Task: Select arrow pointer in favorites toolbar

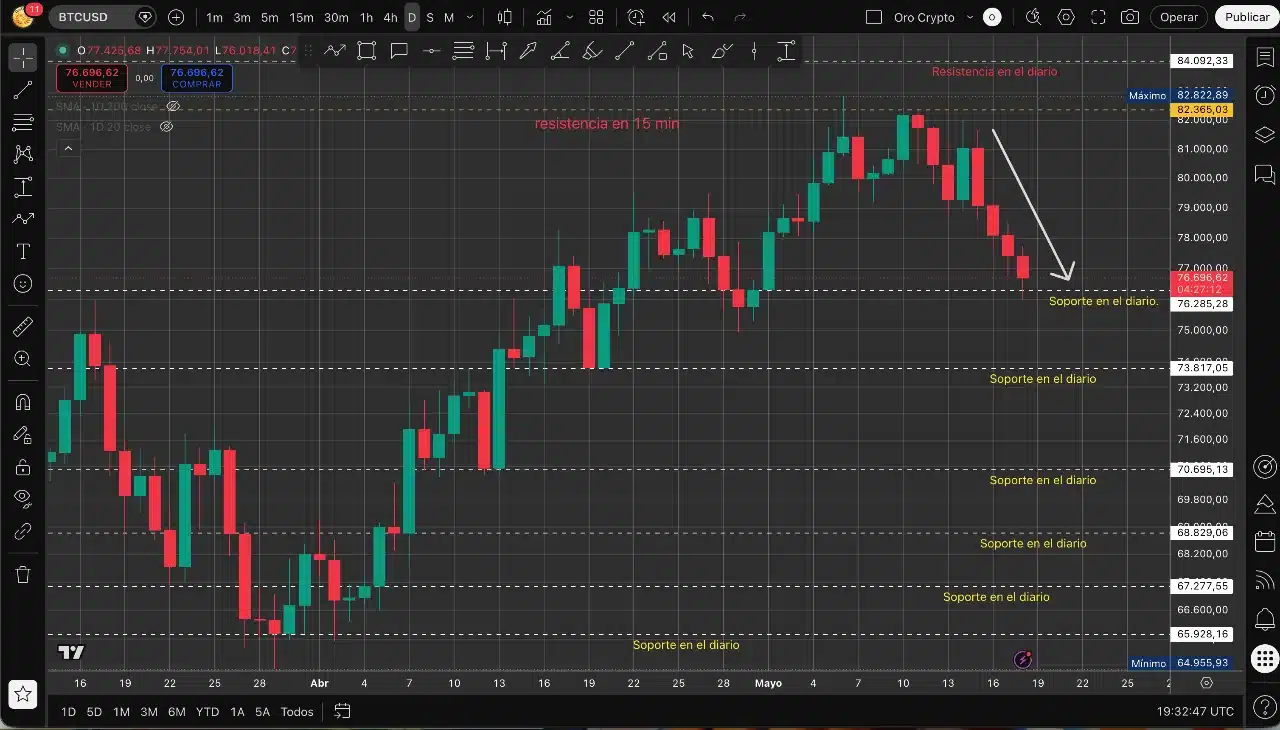Action: tap(688, 52)
